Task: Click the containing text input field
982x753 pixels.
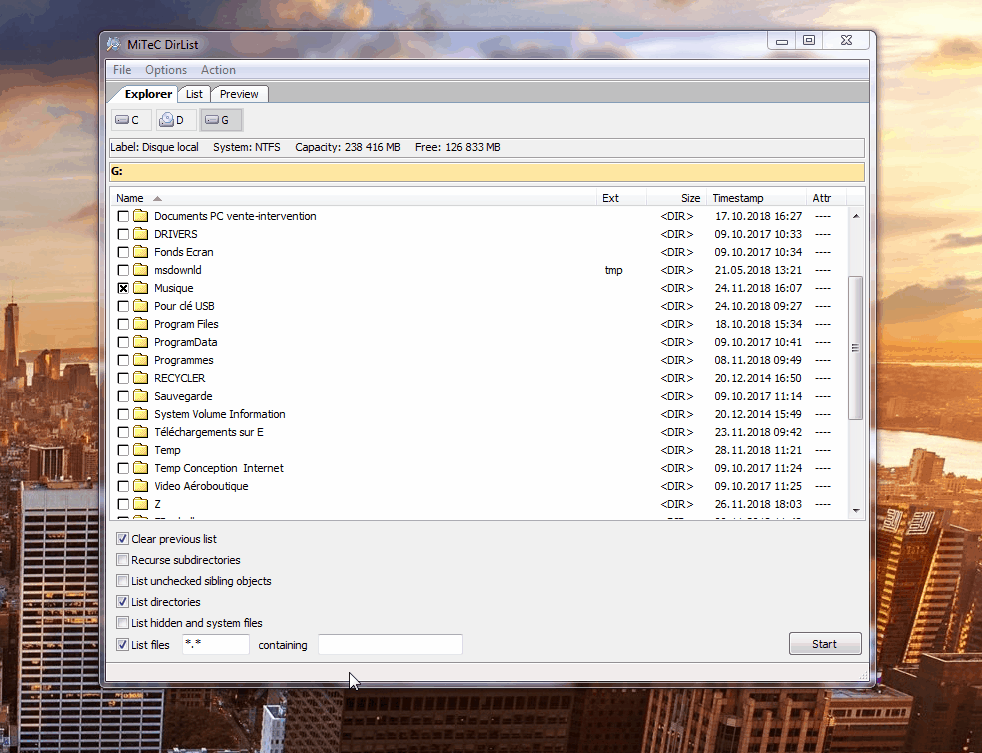Action: click(x=390, y=645)
